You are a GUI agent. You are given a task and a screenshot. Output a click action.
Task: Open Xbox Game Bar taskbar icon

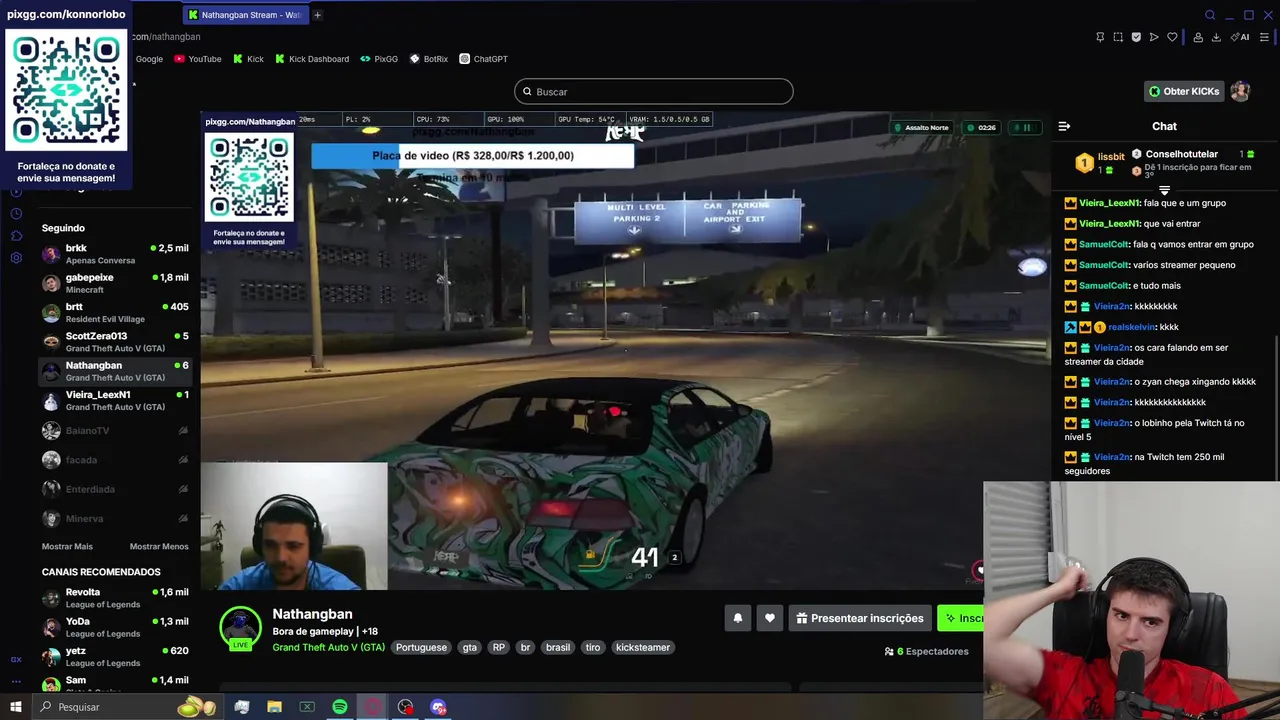pyautogui.click(x=307, y=707)
